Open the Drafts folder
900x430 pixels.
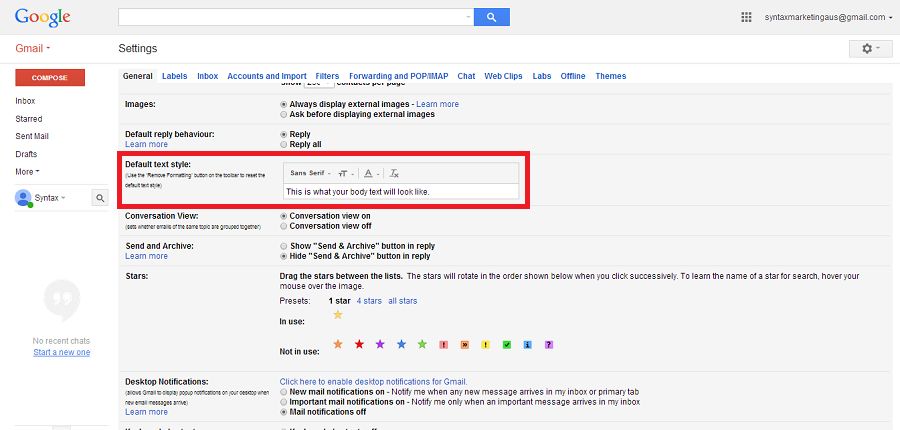(x=26, y=154)
